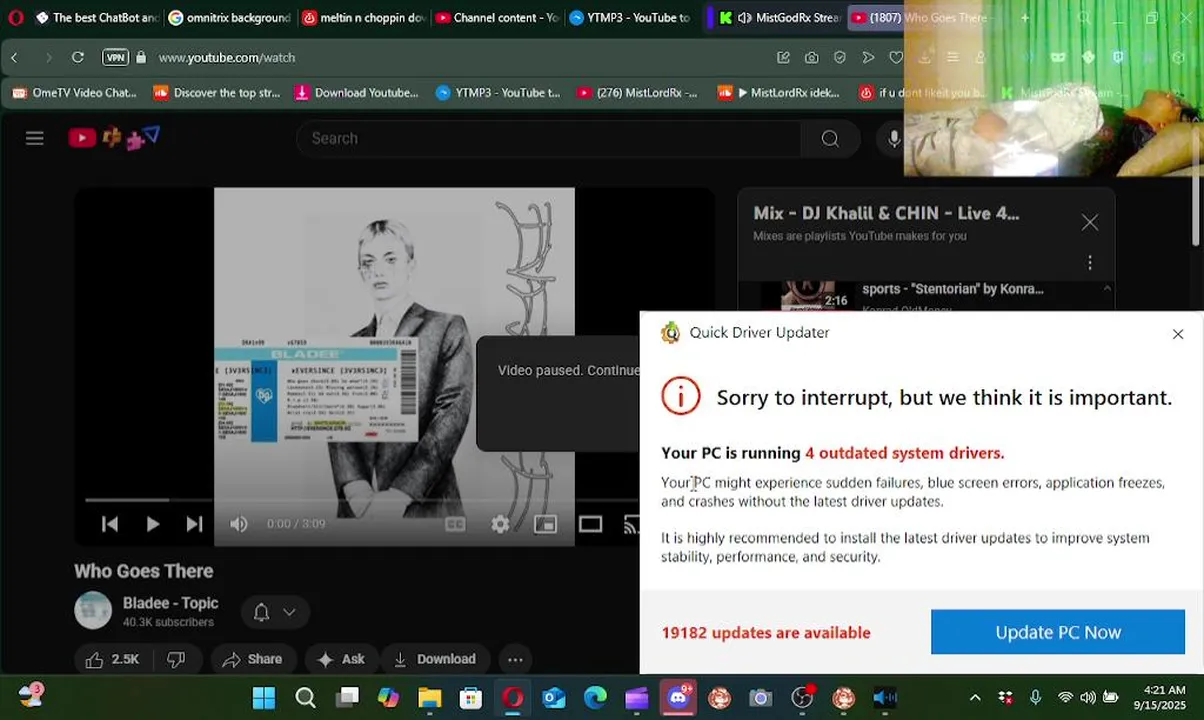Mute the video with speaker icon
This screenshot has height=720, width=1204.
tap(238, 524)
